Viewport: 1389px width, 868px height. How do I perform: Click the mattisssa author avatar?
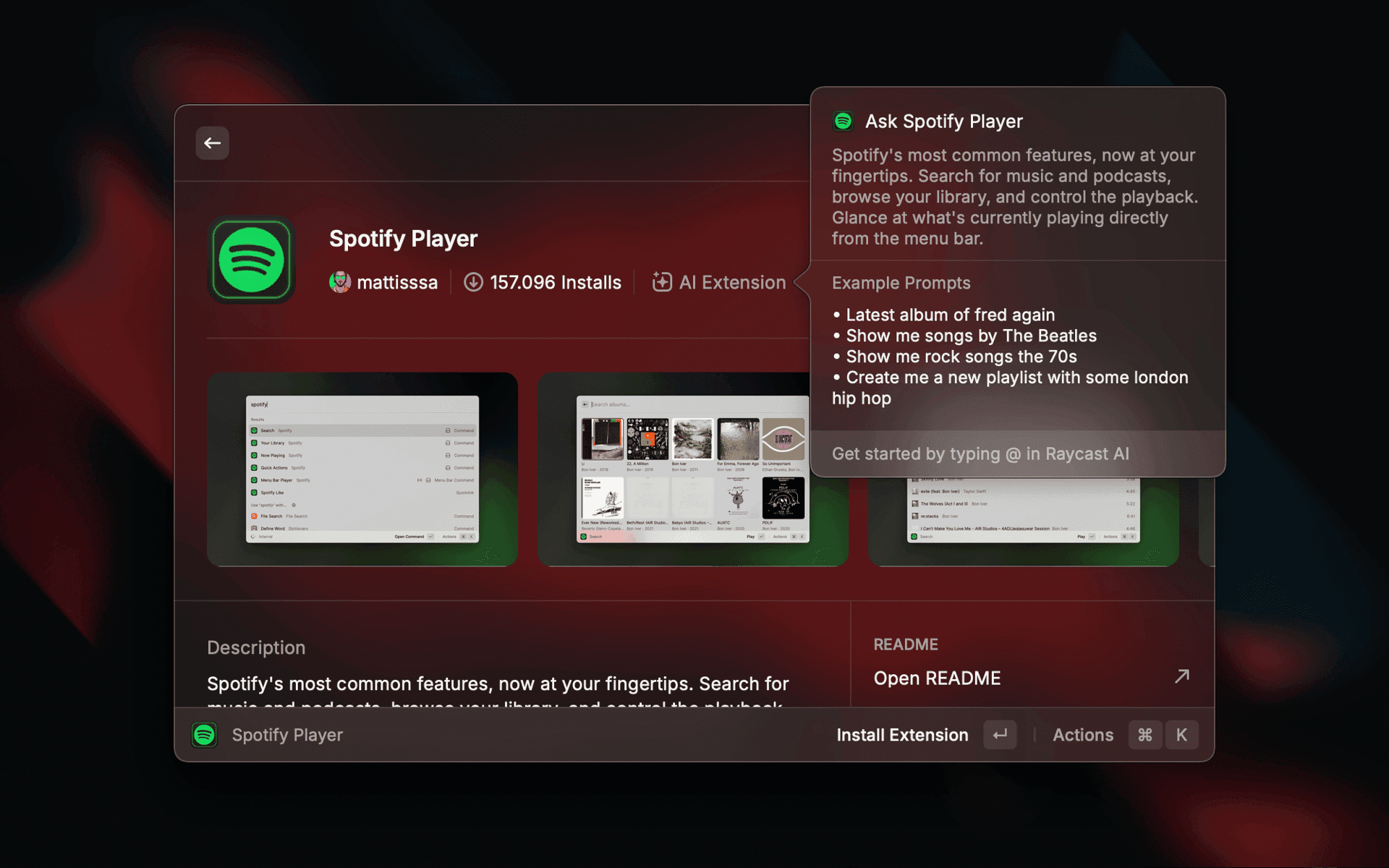pyautogui.click(x=340, y=282)
